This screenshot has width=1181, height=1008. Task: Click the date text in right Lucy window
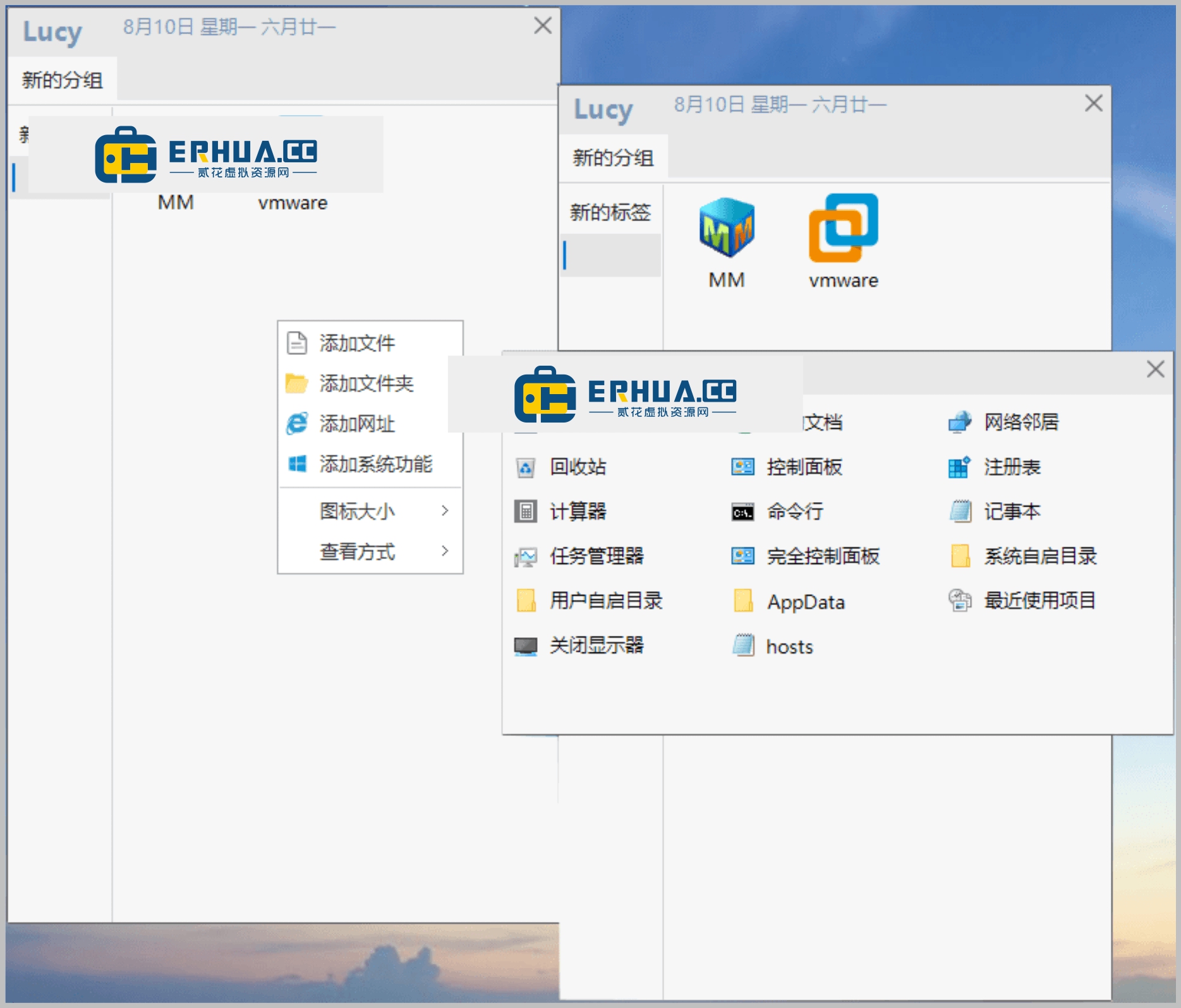780,104
